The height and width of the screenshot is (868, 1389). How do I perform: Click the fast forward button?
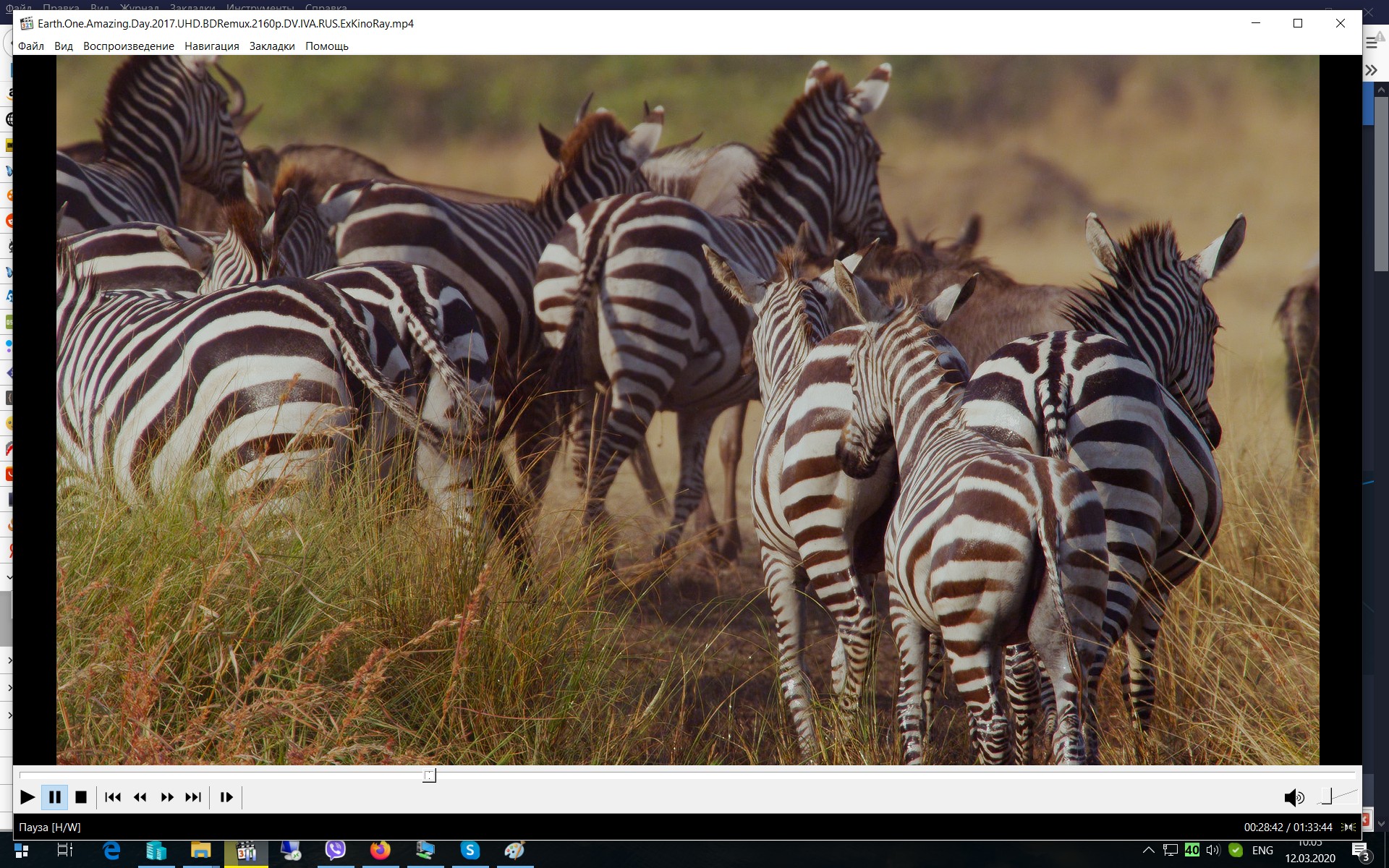point(167,797)
